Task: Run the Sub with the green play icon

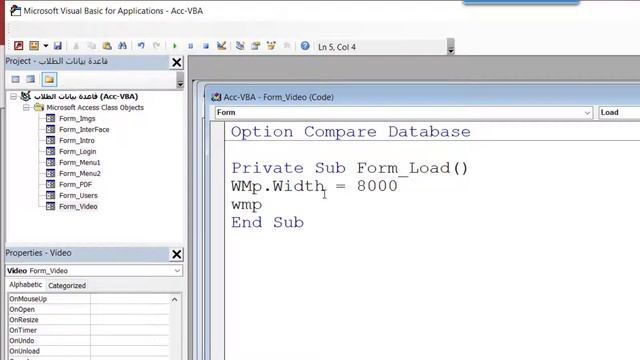Action: (x=175, y=46)
